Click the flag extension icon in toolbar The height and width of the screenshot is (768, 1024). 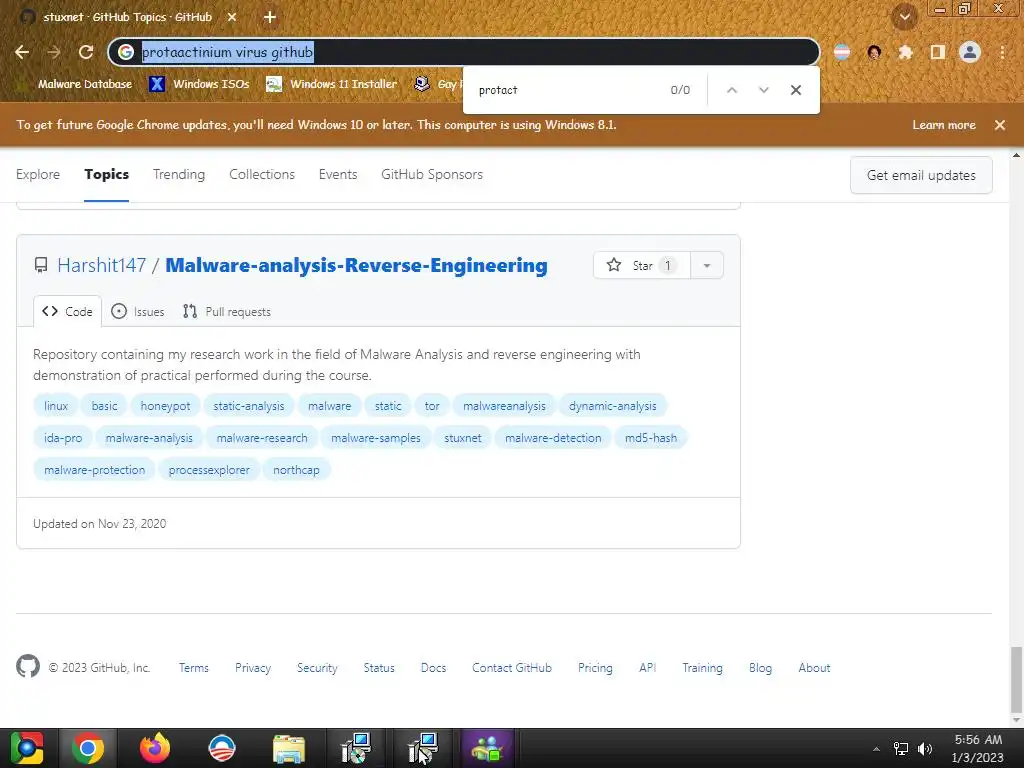(x=842, y=52)
